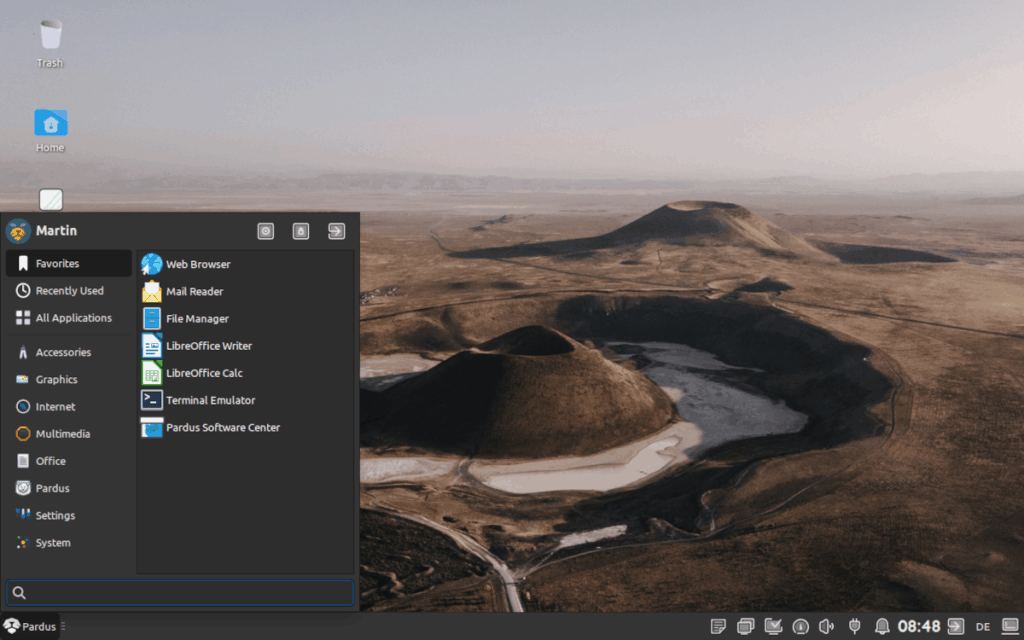Launch Mail Reader from favorites
The width and height of the screenshot is (1024, 640).
(x=182, y=291)
